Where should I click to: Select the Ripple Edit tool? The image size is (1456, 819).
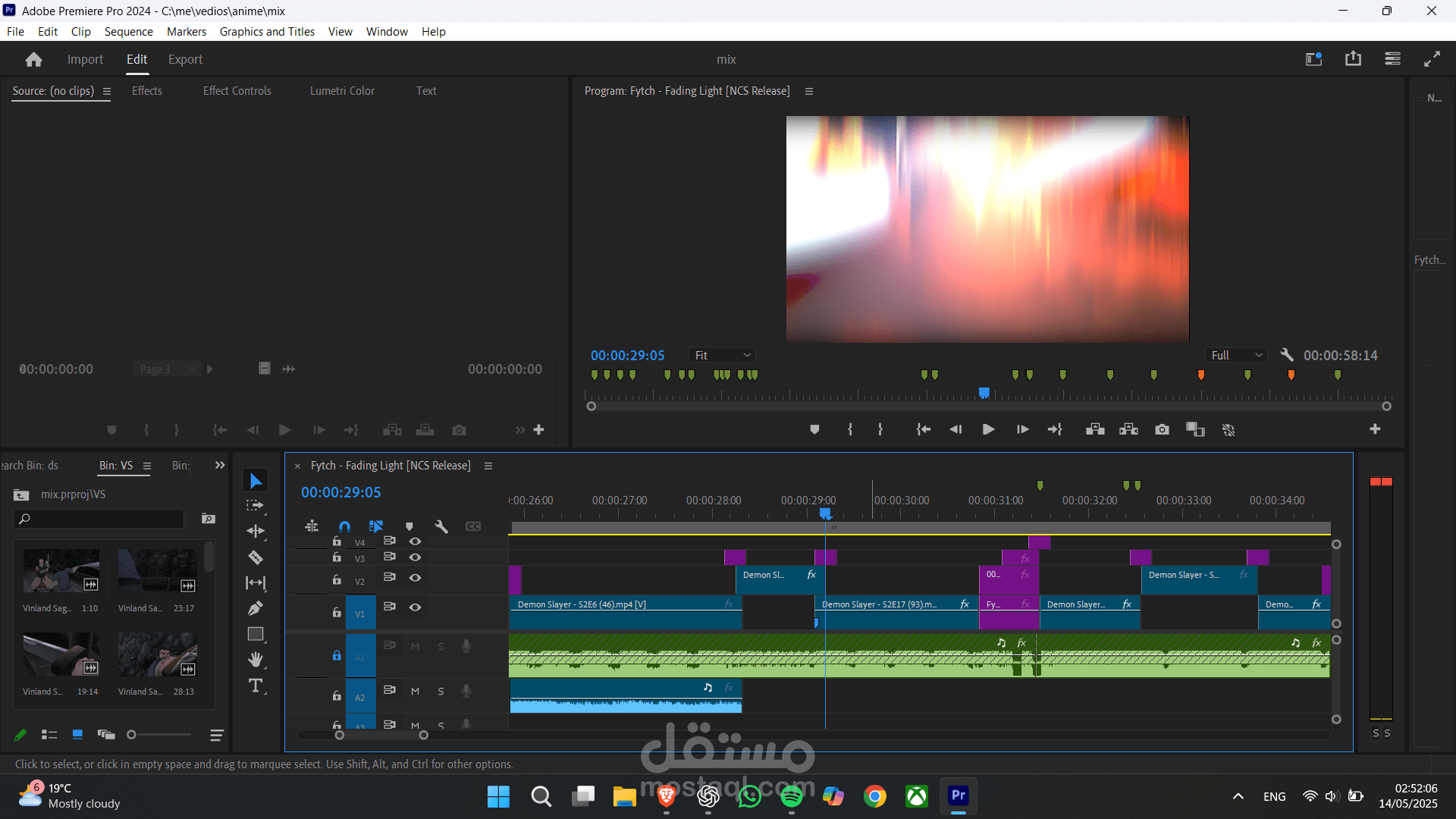(x=256, y=531)
